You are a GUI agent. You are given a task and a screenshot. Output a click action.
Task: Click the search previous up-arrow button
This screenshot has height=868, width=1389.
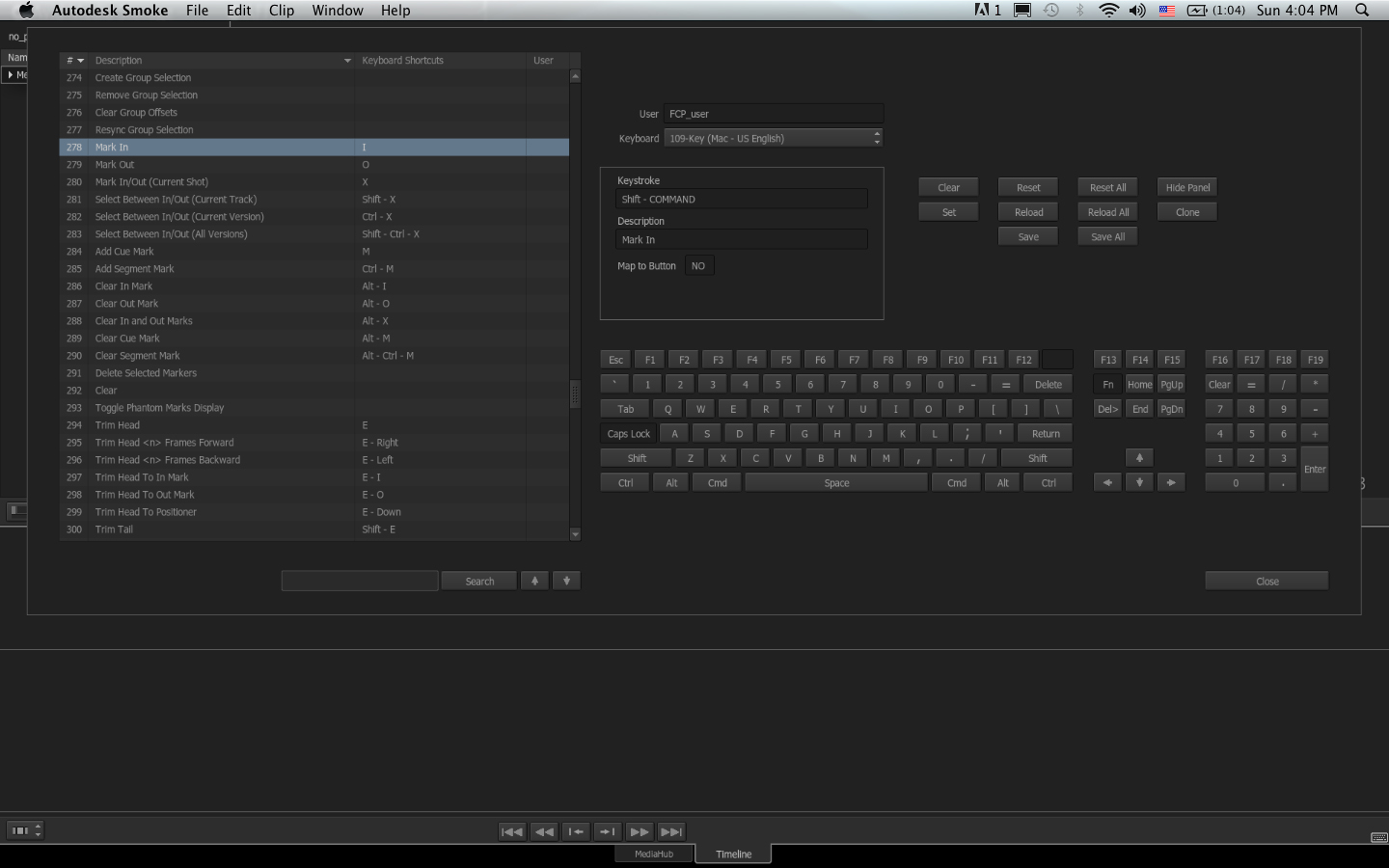point(534,581)
